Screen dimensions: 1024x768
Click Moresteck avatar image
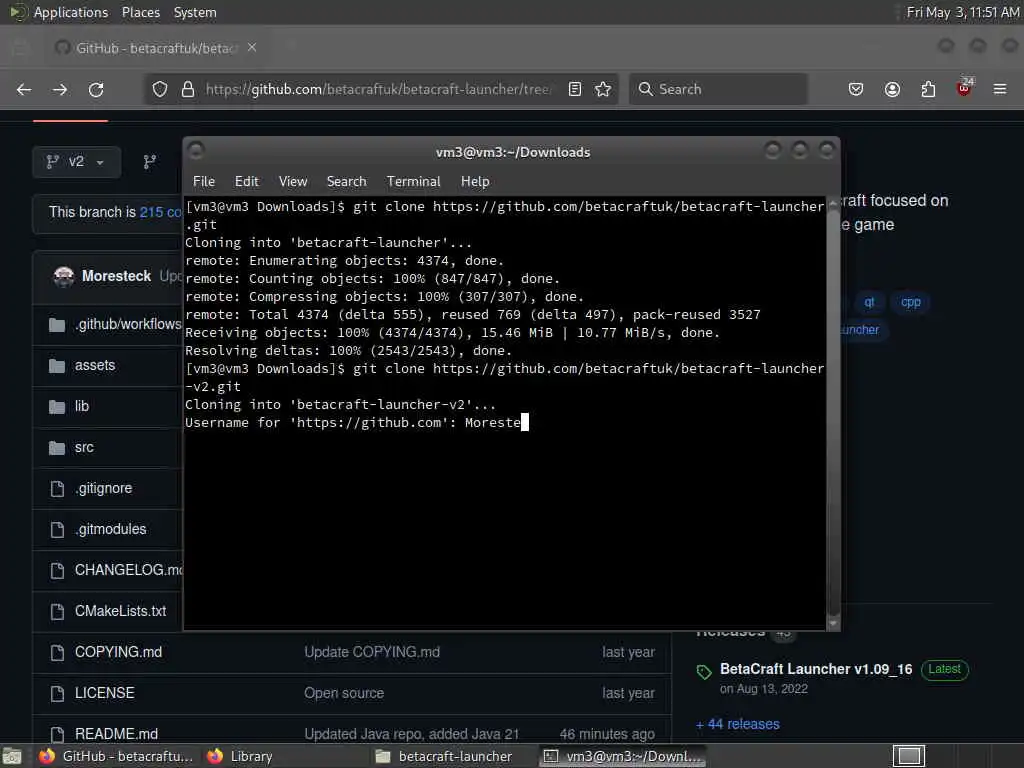tap(63, 276)
